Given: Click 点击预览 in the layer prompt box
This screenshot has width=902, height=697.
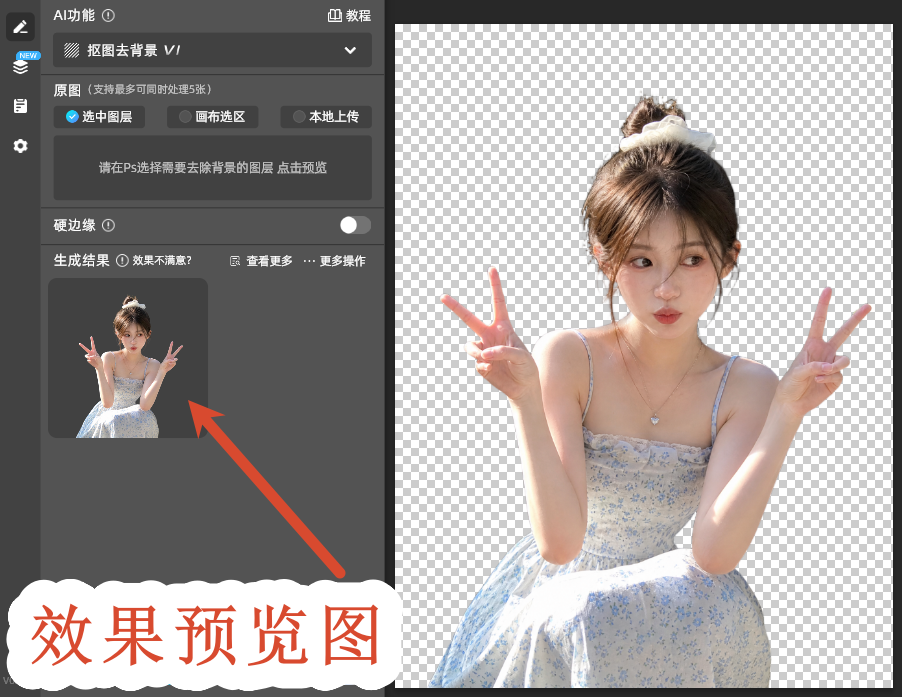Looking at the screenshot, I should (302, 167).
